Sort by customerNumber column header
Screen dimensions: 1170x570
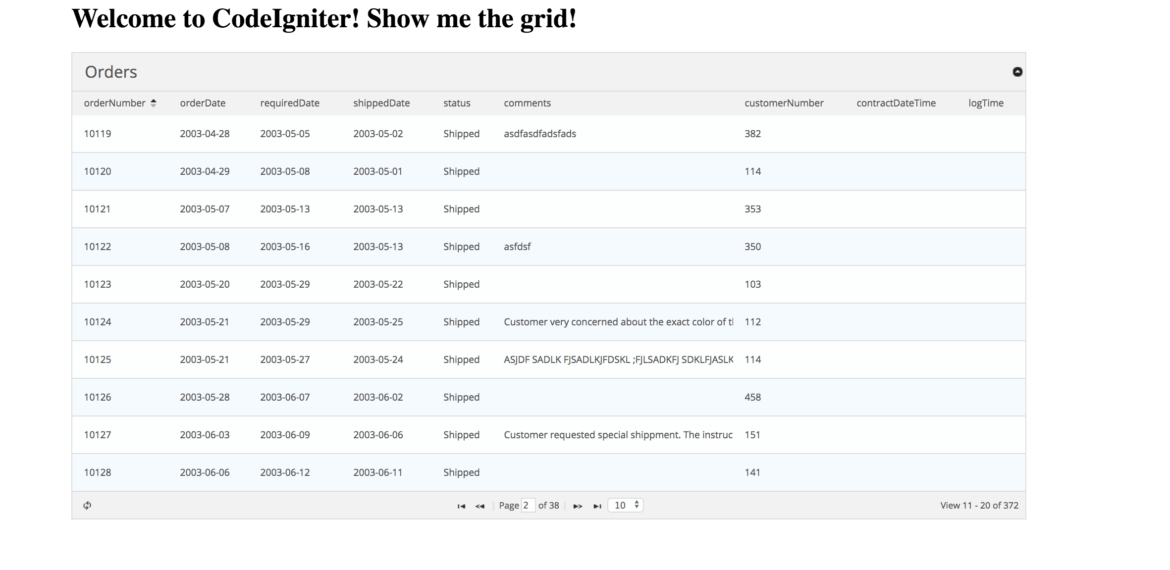pyautogui.click(x=783, y=103)
